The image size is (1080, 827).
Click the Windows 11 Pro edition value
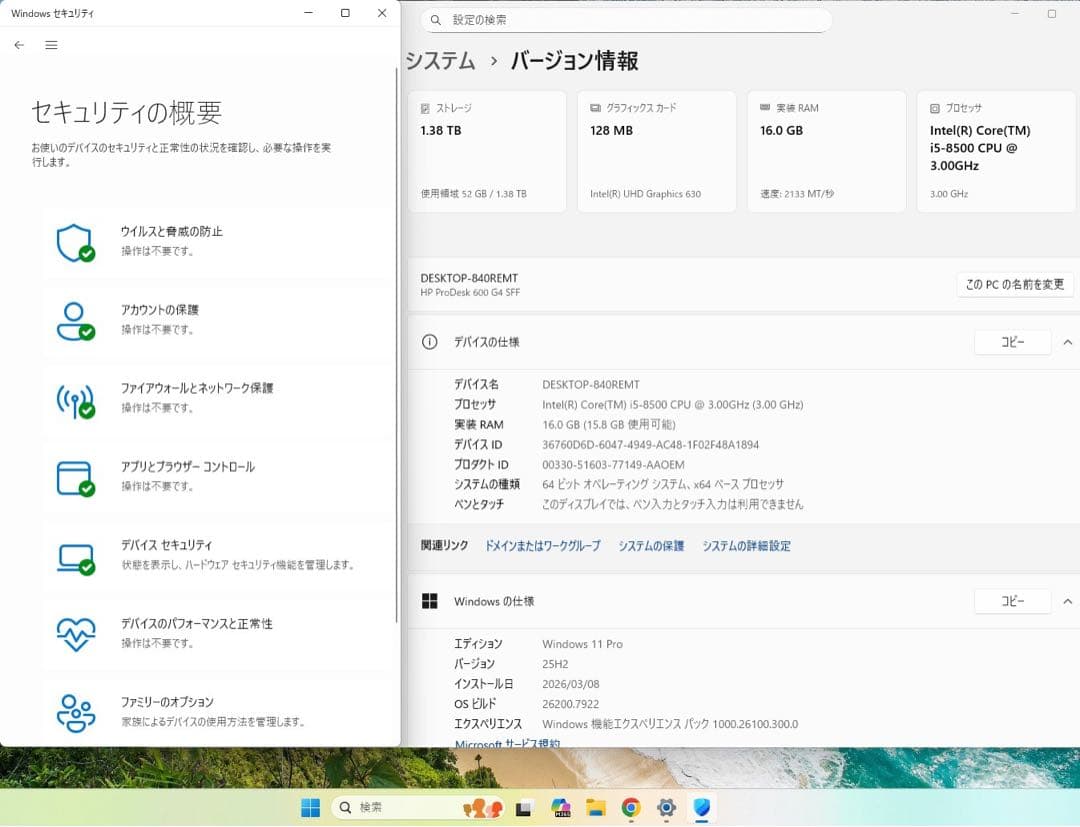(x=582, y=644)
